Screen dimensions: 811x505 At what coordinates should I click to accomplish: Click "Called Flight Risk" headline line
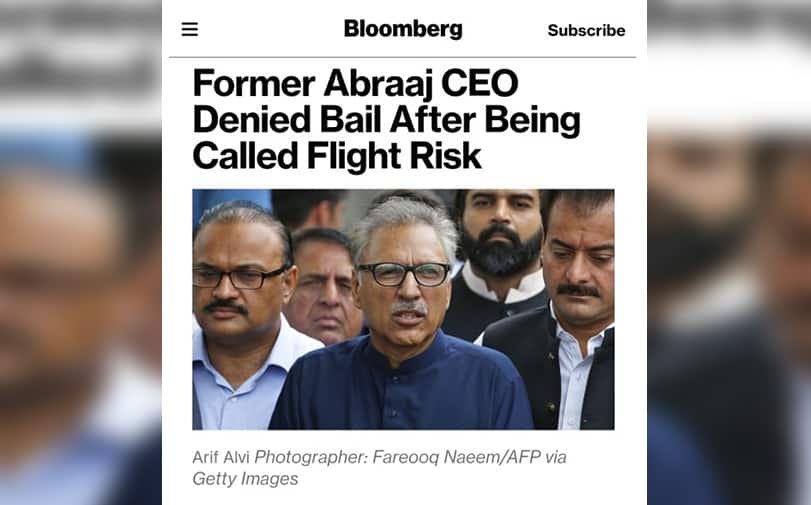click(x=337, y=156)
